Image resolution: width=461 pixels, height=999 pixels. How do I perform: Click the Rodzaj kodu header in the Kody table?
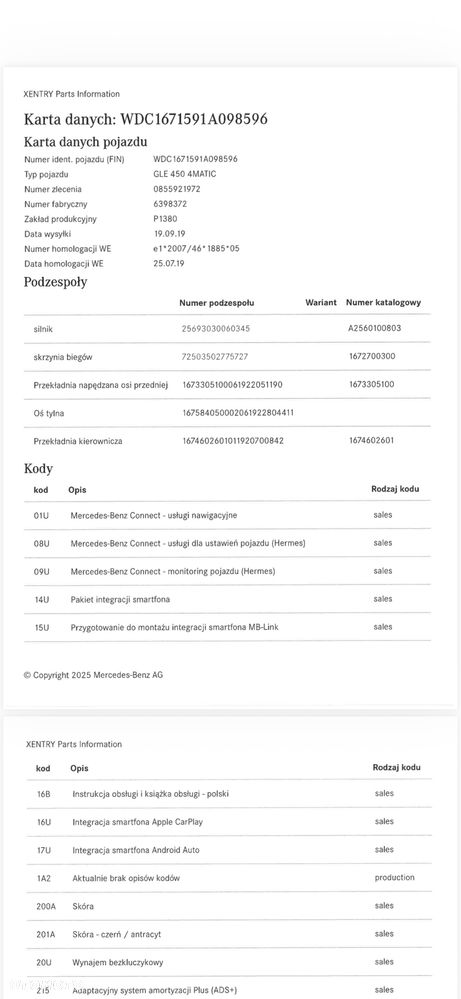tap(395, 489)
